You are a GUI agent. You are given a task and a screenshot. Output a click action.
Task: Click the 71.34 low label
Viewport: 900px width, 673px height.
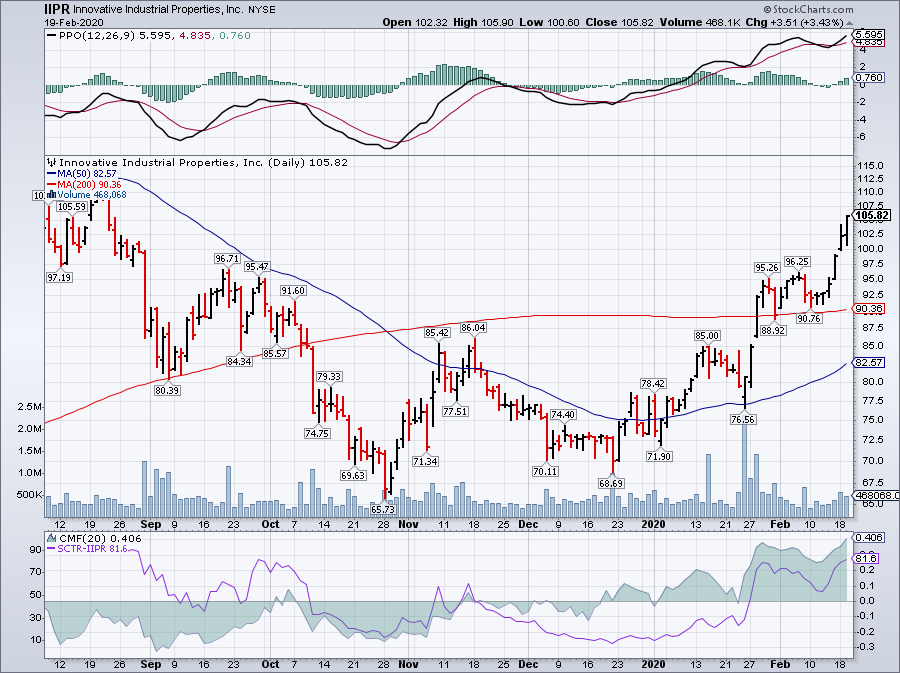click(x=425, y=461)
